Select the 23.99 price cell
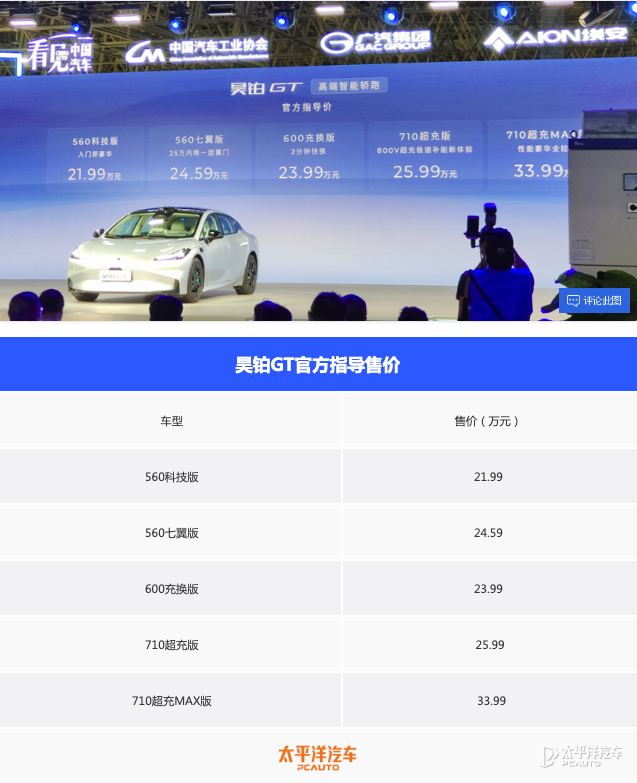This screenshot has width=637, height=783. click(x=490, y=588)
